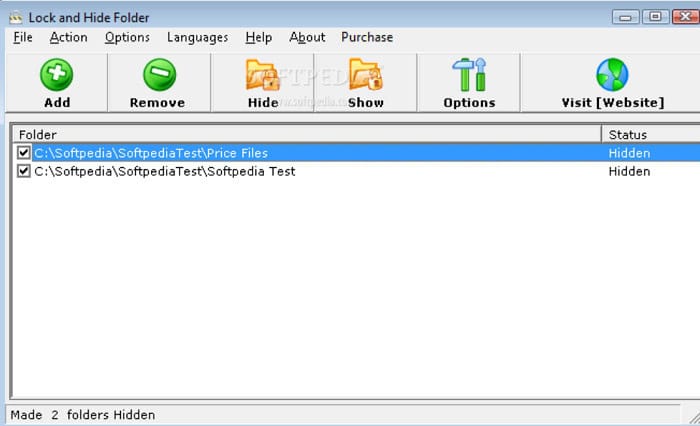Click the Hide locked-folder icon
Image resolution: width=700 pixels, height=426 pixels.
click(x=263, y=75)
